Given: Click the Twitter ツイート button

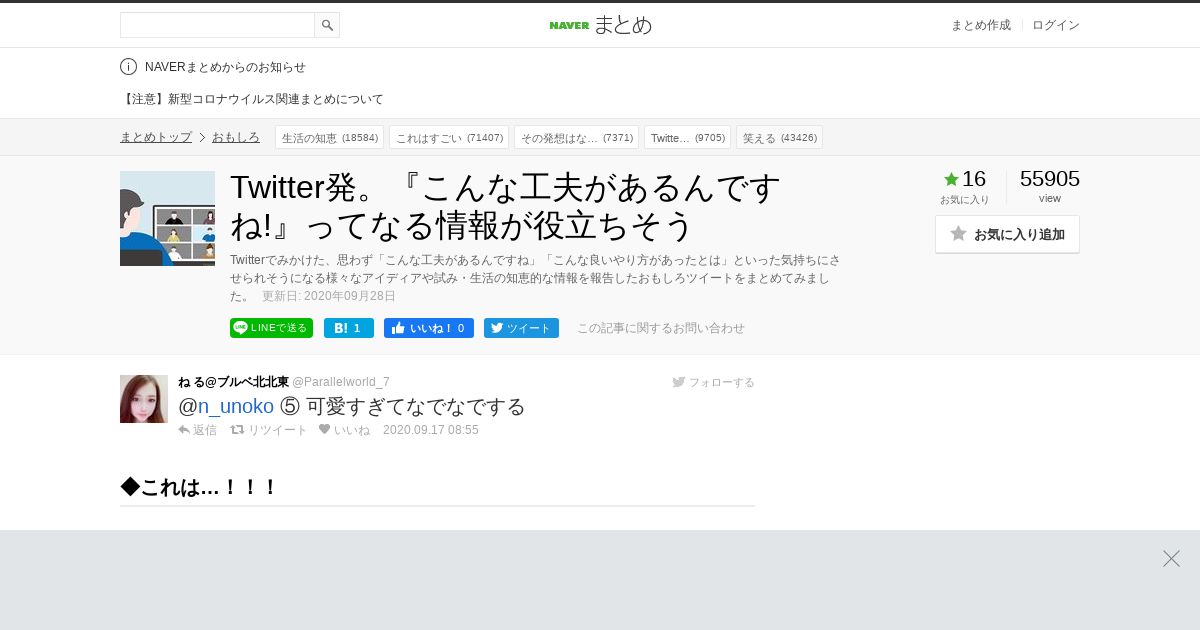Looking at the screenshot, I should coord(521,328).
